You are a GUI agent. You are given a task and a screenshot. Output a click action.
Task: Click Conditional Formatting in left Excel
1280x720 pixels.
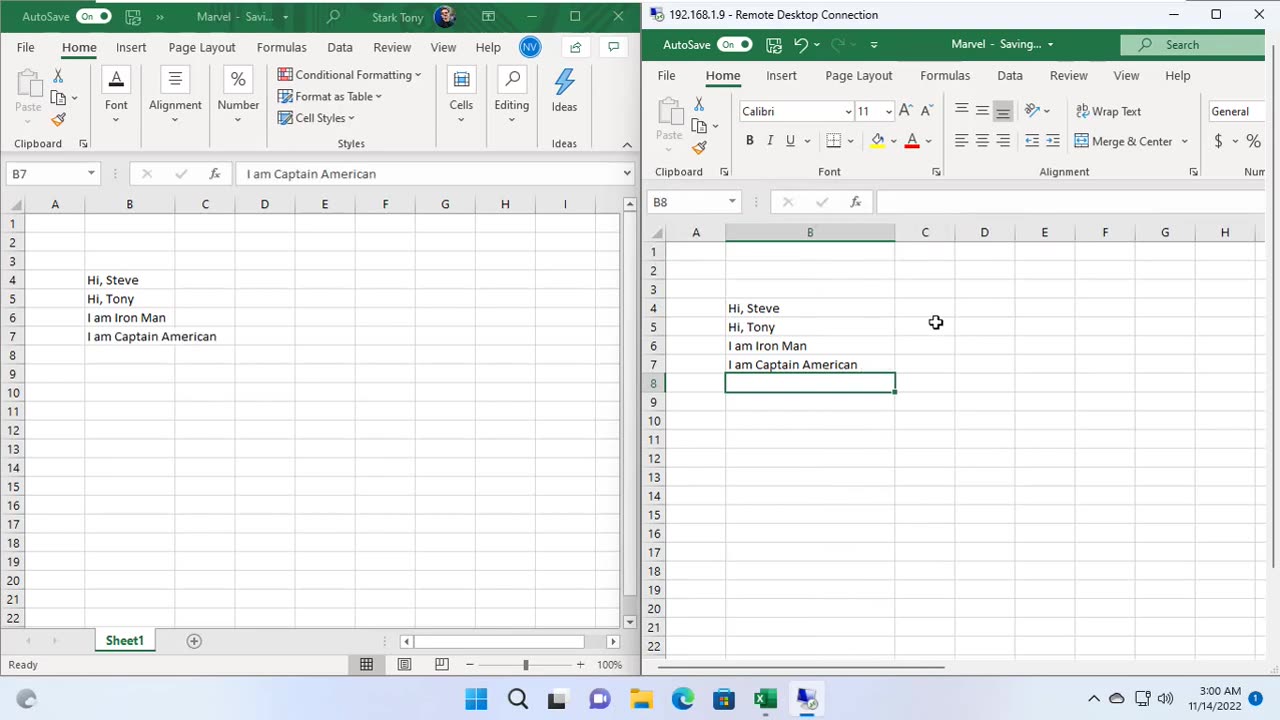point(349,74)
